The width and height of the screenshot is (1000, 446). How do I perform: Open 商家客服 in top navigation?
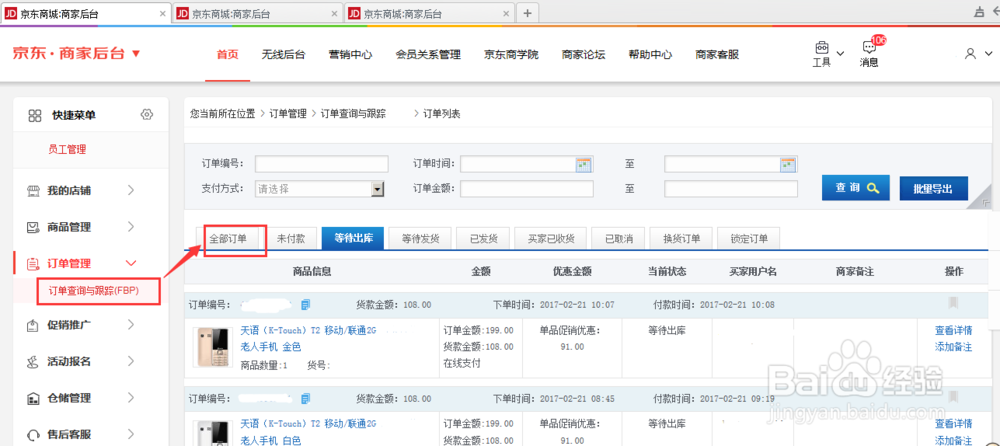(717, 55)
